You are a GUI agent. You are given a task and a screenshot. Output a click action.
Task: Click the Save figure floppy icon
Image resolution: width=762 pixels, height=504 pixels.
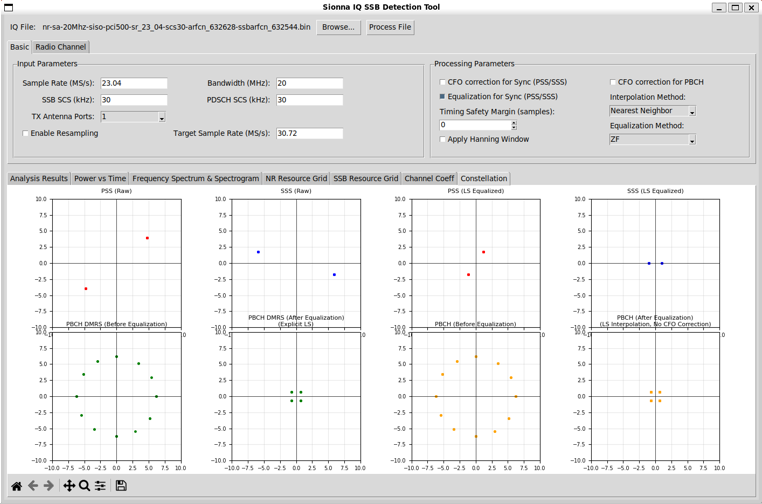(x=121, y=486)
